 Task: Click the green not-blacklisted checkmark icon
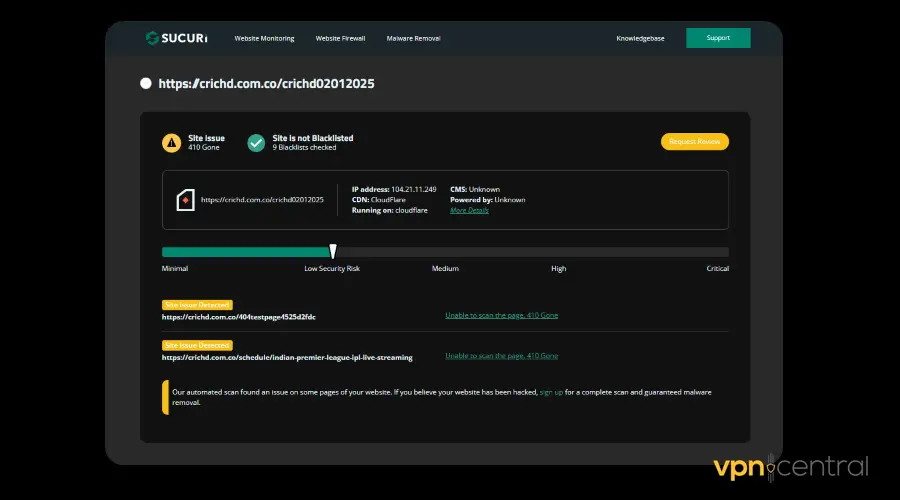[256, 142]
